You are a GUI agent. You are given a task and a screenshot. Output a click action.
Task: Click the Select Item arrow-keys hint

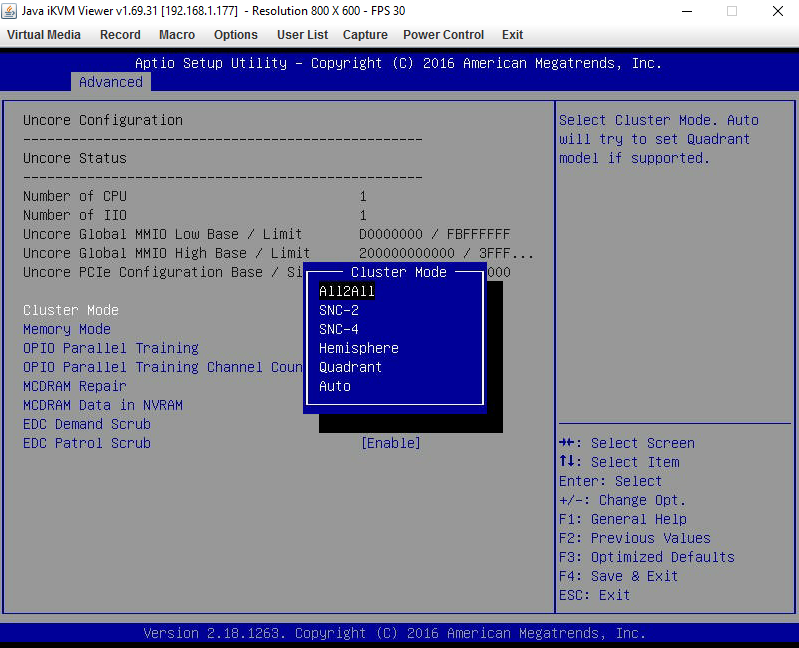[619, 462]
